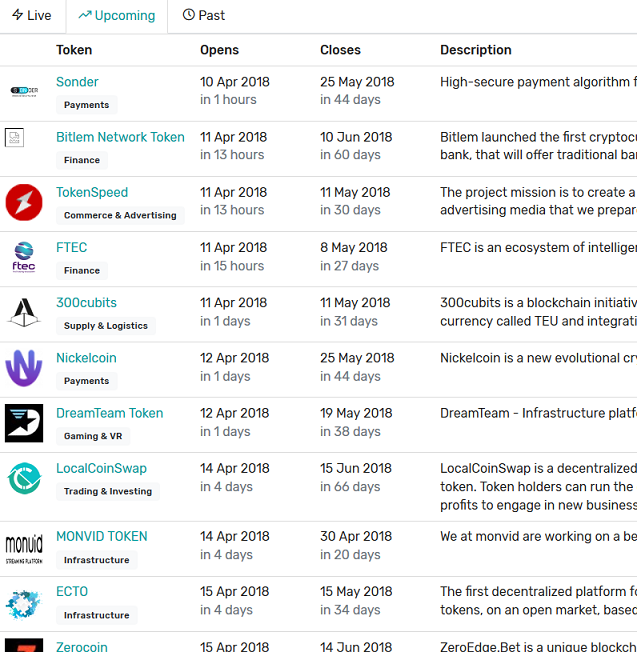Image resolution: width=637 pixels, height=652 pixels.
Task: Click the clock icon beside Past
Action: [x=188, y=15]
